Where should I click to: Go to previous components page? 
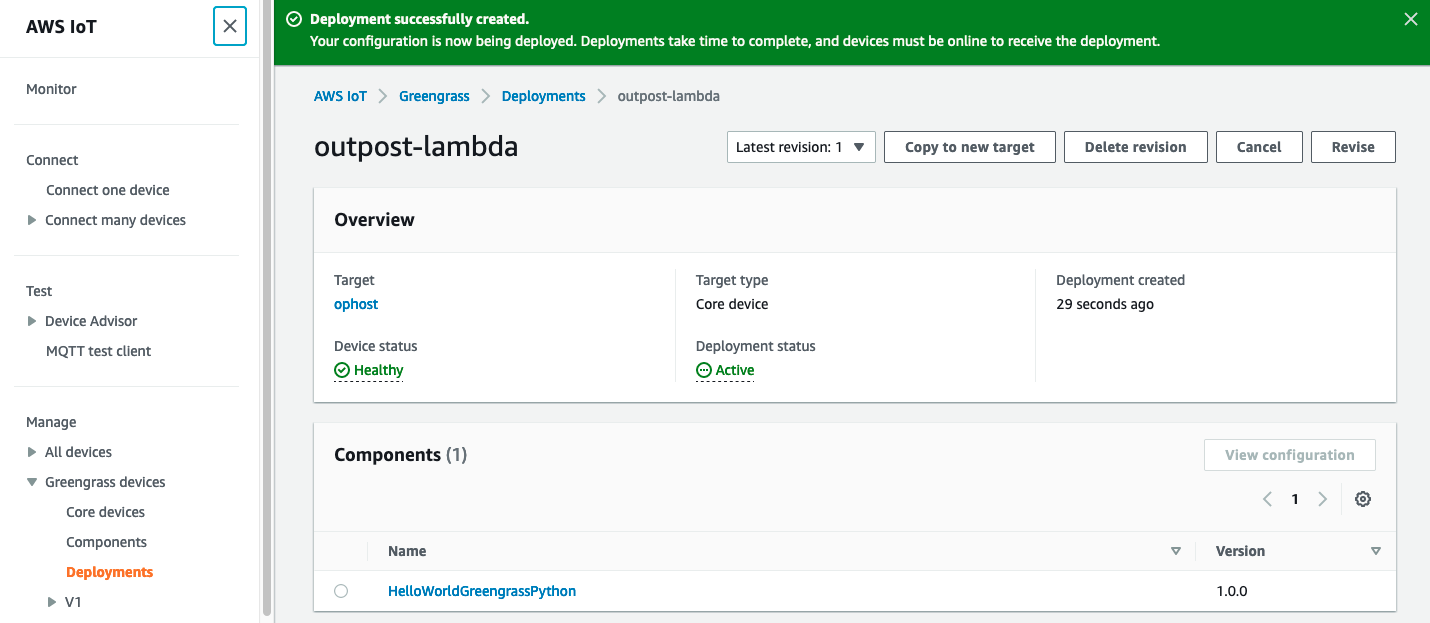coord(1267,499)
